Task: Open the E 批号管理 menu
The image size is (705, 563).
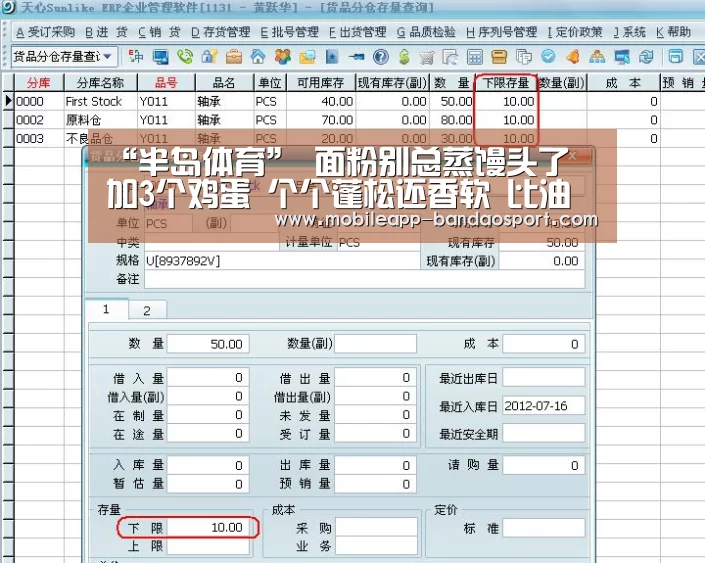Action: 290,32
